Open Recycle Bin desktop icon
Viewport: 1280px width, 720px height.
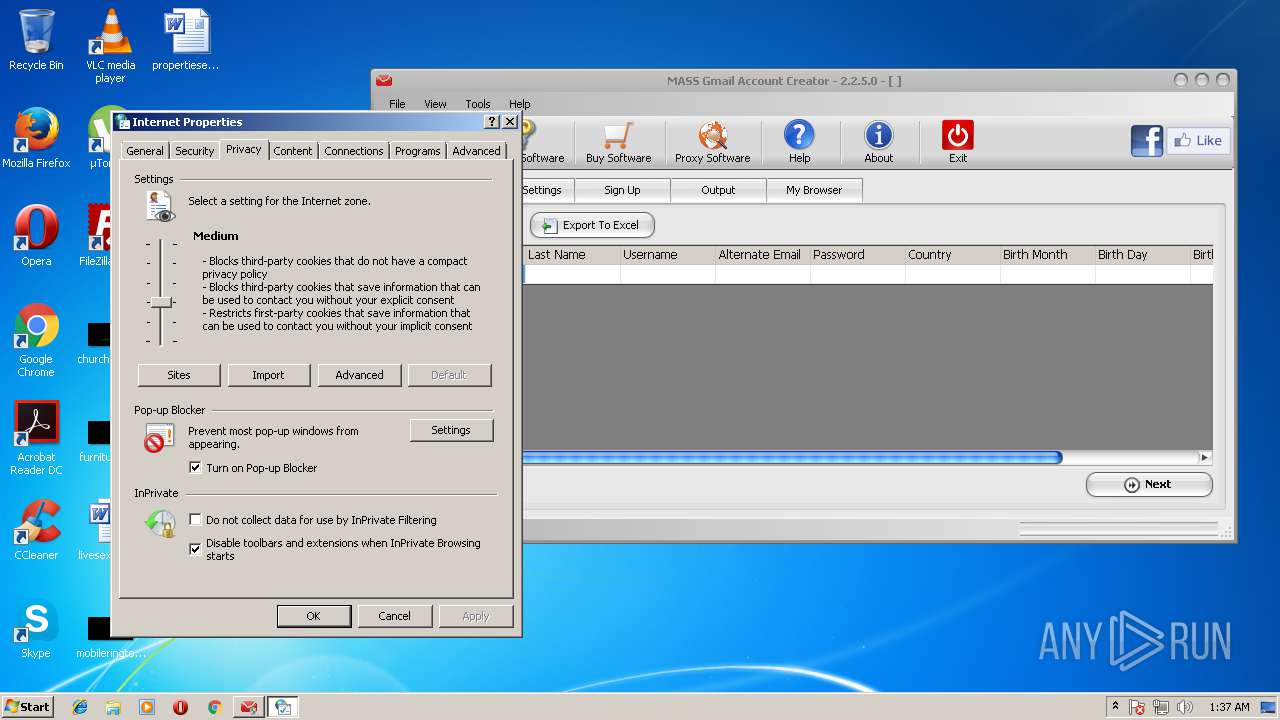pyautogui.click(x=36, y=40)
